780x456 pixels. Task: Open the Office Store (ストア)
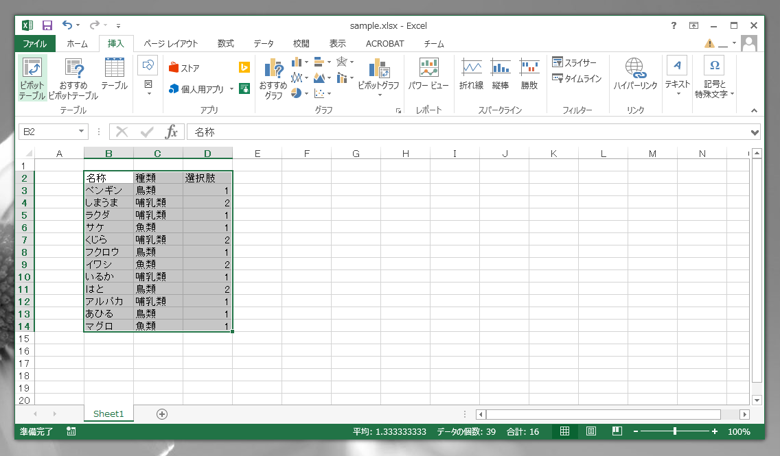tap(184, 68)
